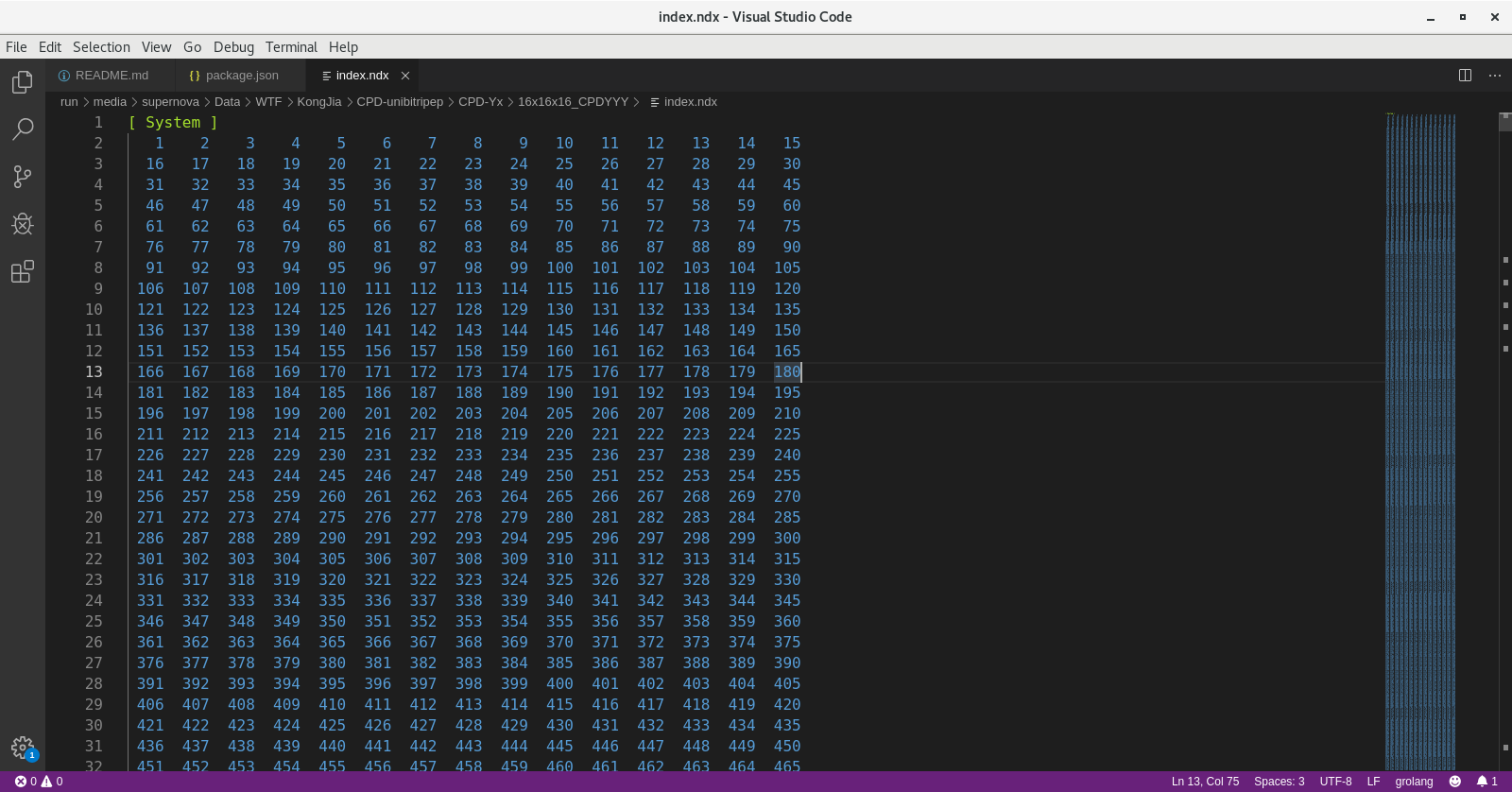Place cursor on number 400
Screen dimensions: 1512x792
coord(559,684)
